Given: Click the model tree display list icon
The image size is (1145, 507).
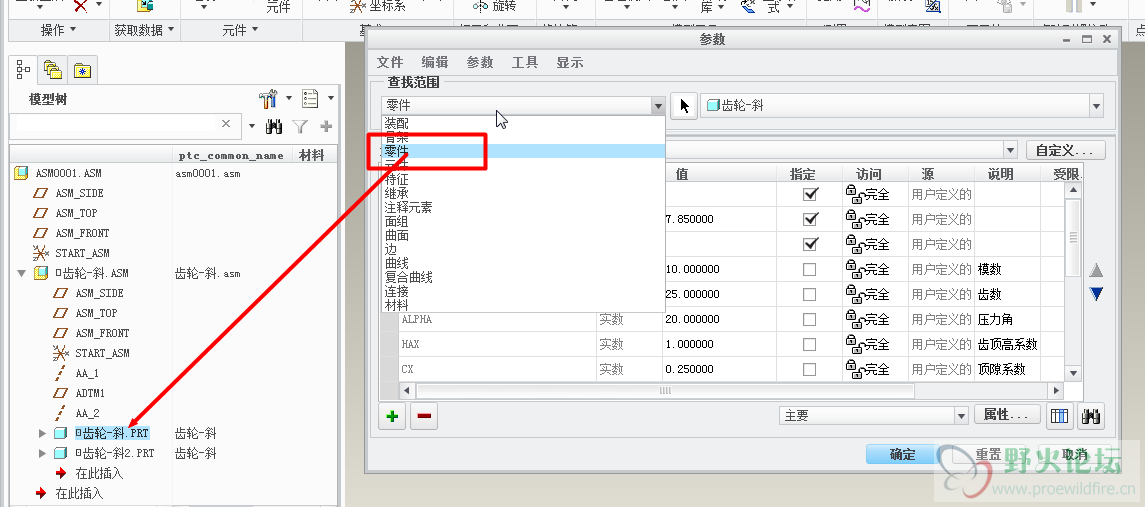Looking at the screenshot, I should click(x=310, y=98).
